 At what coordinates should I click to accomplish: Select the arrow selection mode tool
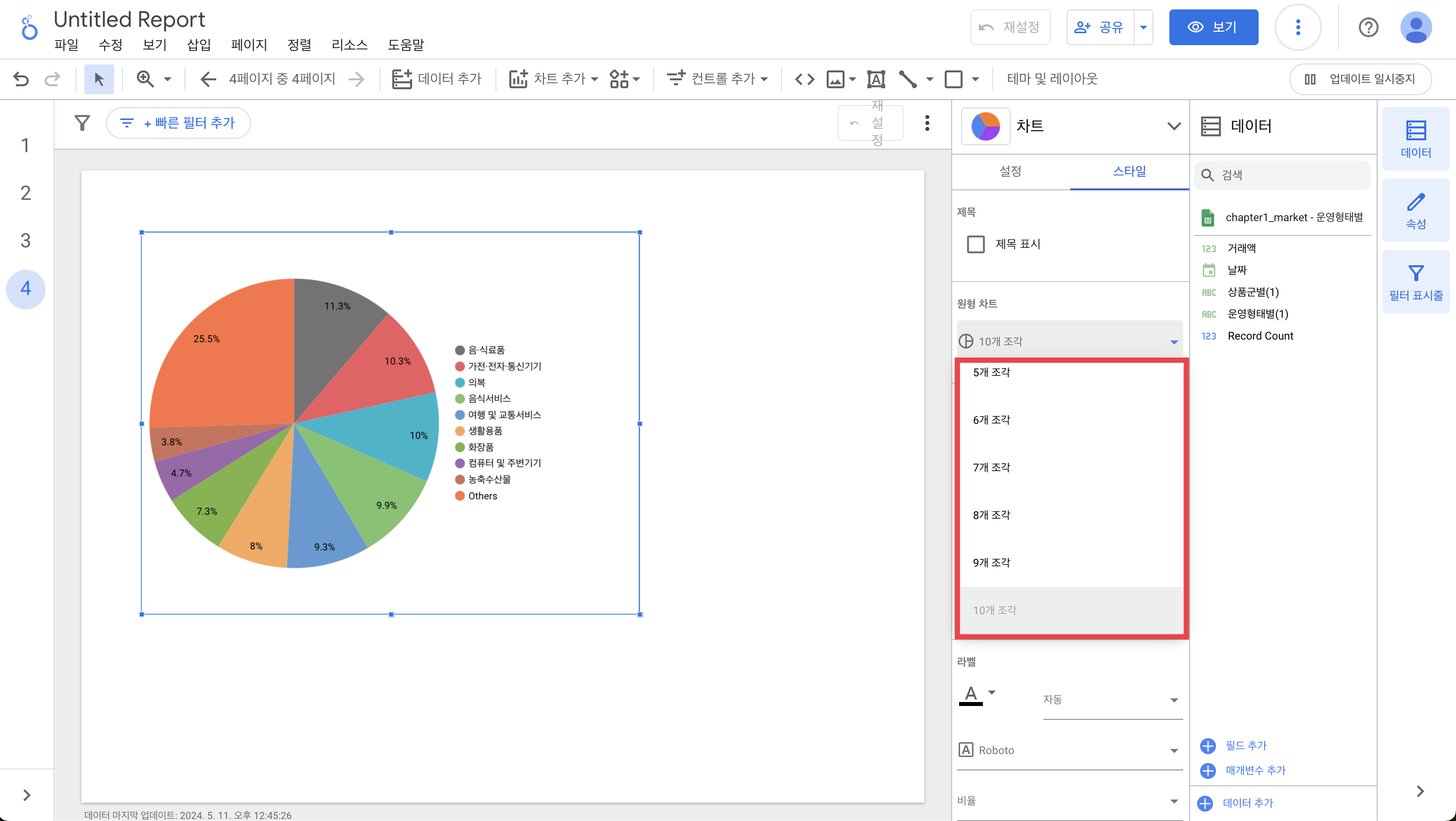click(x=99, y=78)
